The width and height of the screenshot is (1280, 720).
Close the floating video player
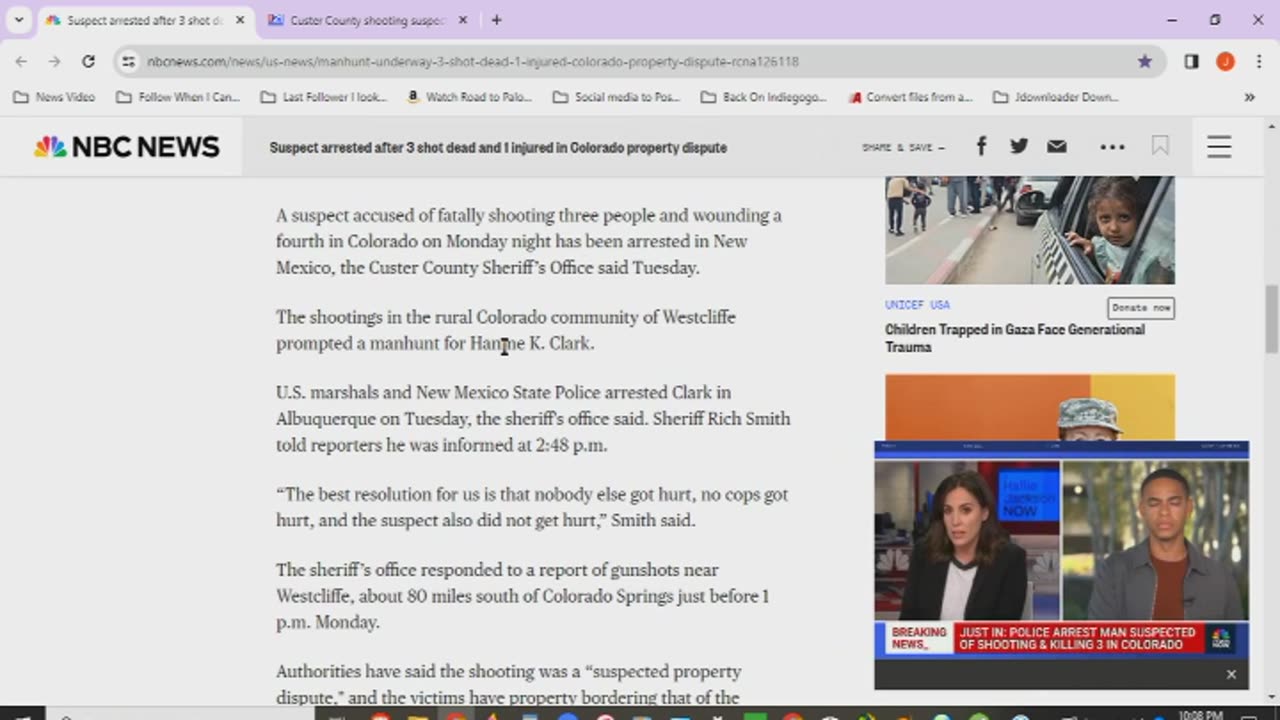1231,675
